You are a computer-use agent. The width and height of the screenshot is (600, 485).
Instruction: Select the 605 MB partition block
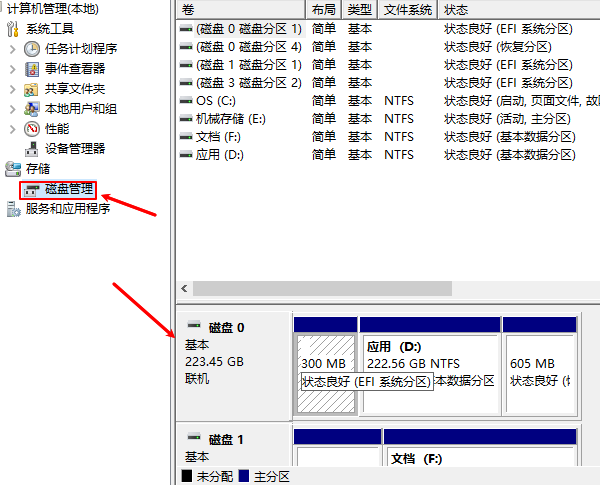pyautogui.click(x=540, y=374)
